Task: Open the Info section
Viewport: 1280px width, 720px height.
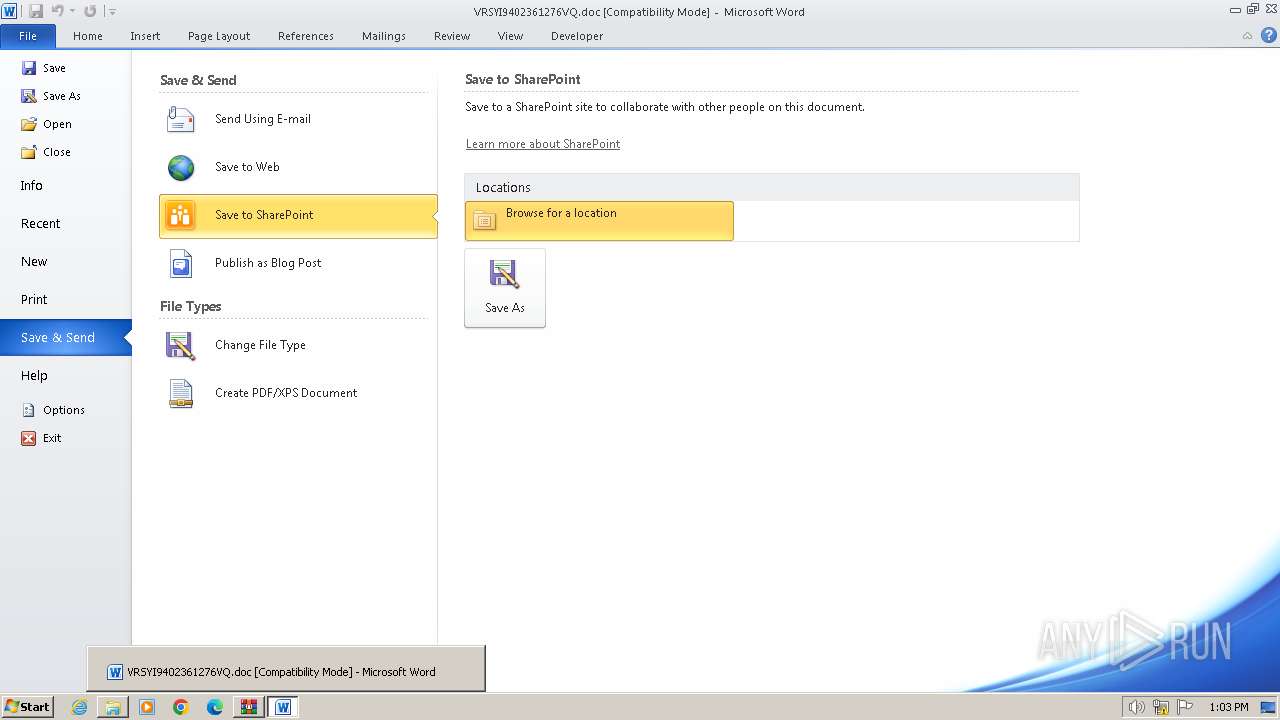Action: (32, 186)
